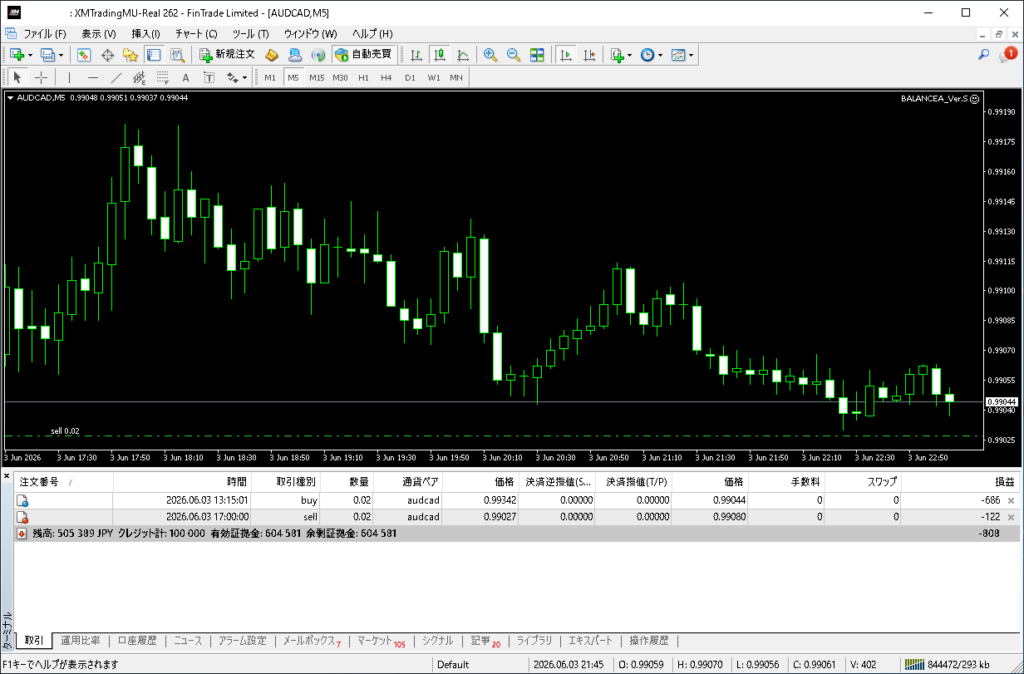
Task: Switch timeframe to H4
Action: [386, 78]
